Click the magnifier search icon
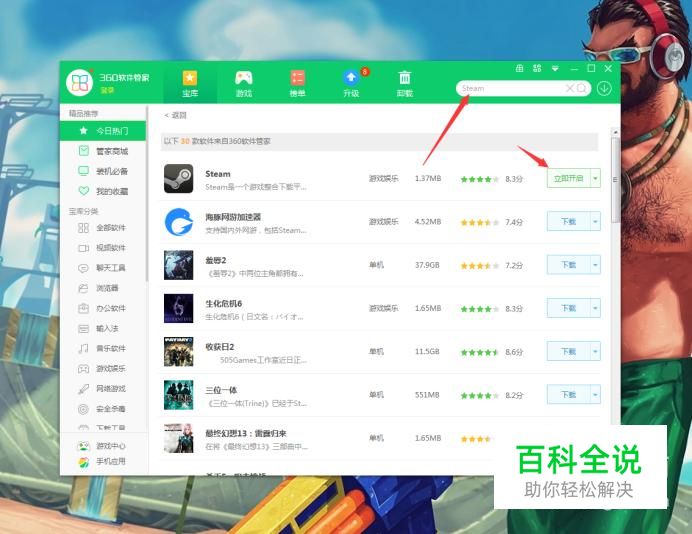Image resolution: width=692 pixels, height=534 pixels. (582, 88)
